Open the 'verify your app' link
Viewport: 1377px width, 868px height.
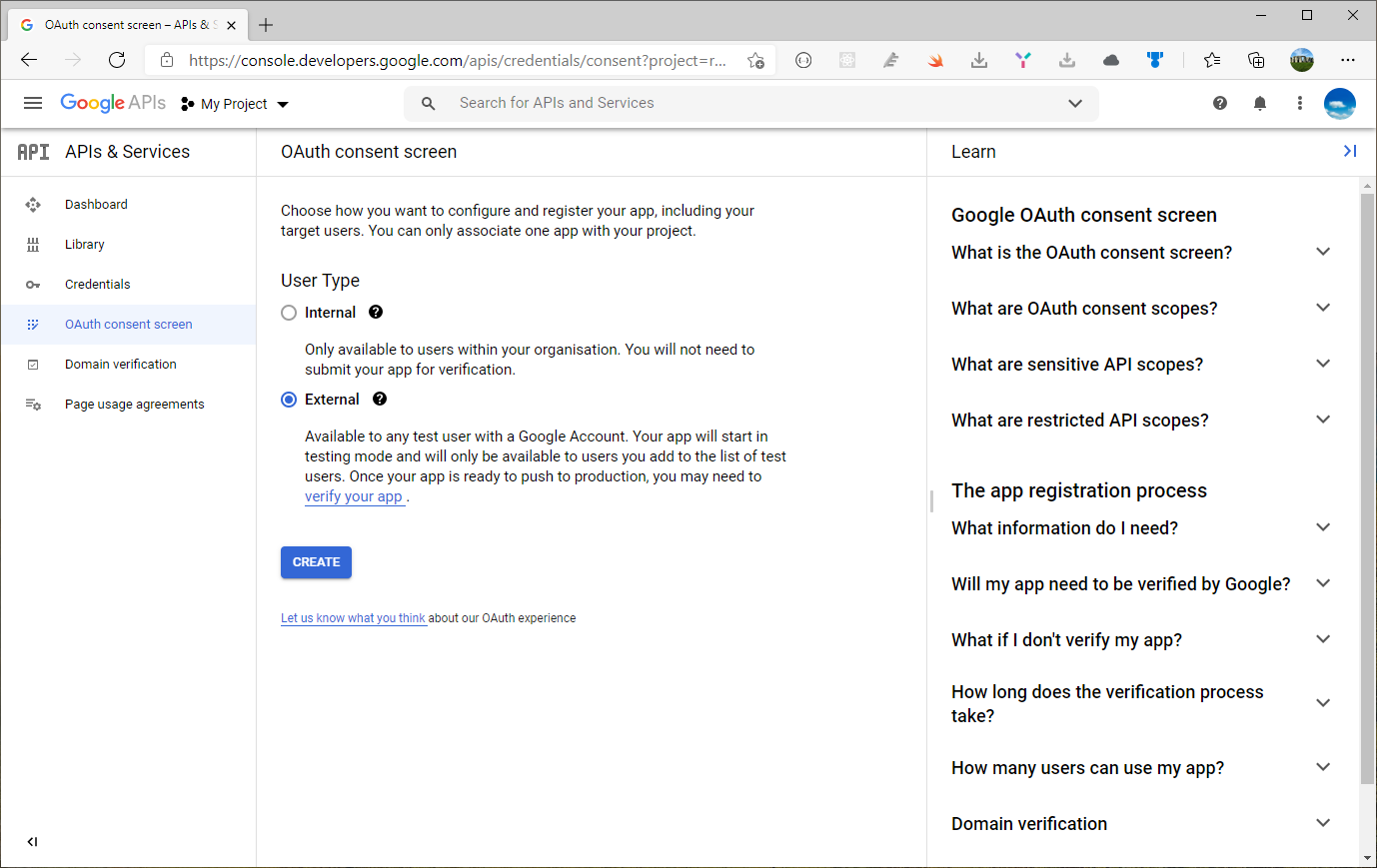pyautogui.click(x=354, y=496)
